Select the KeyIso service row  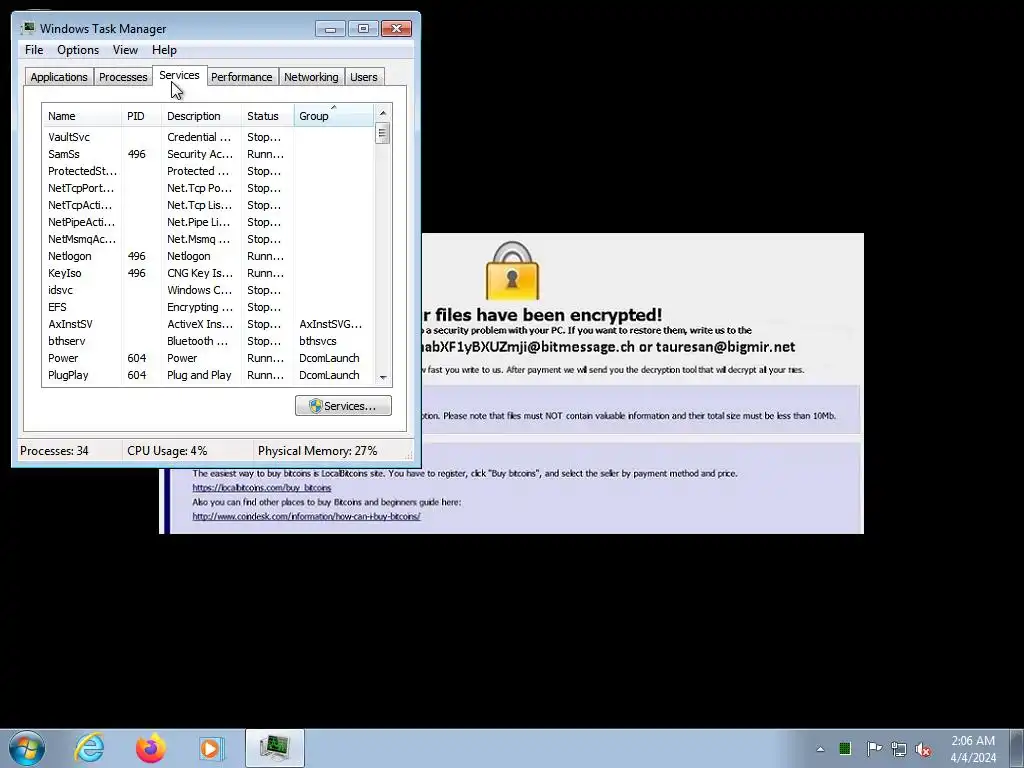208,273
